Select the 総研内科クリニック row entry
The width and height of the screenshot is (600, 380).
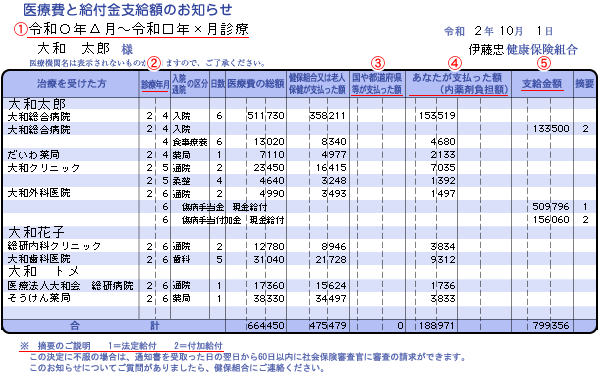(x=54, y=246)
